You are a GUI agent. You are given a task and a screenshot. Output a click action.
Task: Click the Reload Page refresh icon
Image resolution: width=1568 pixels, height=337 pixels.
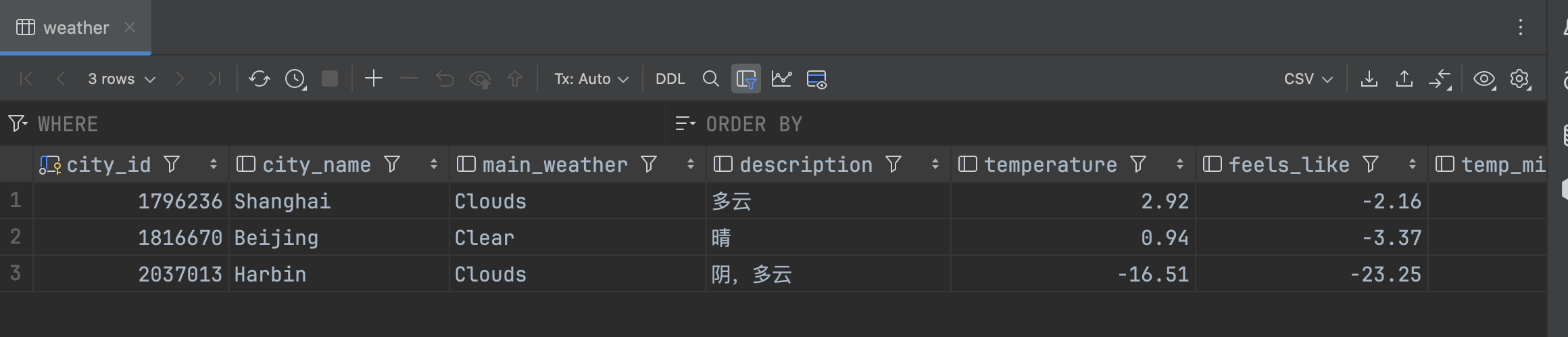(259, 79)
